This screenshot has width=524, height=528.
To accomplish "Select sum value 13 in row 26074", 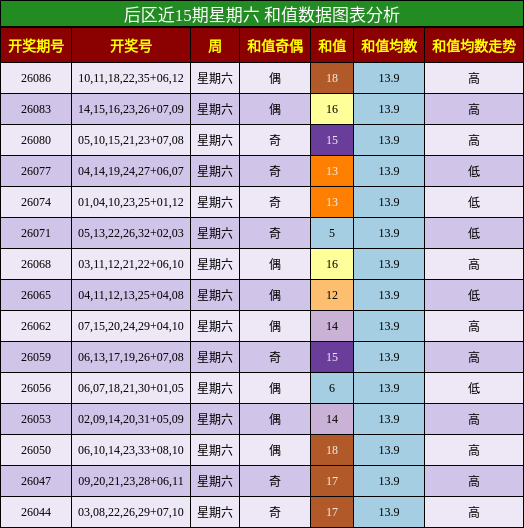I will pos(332,202).
